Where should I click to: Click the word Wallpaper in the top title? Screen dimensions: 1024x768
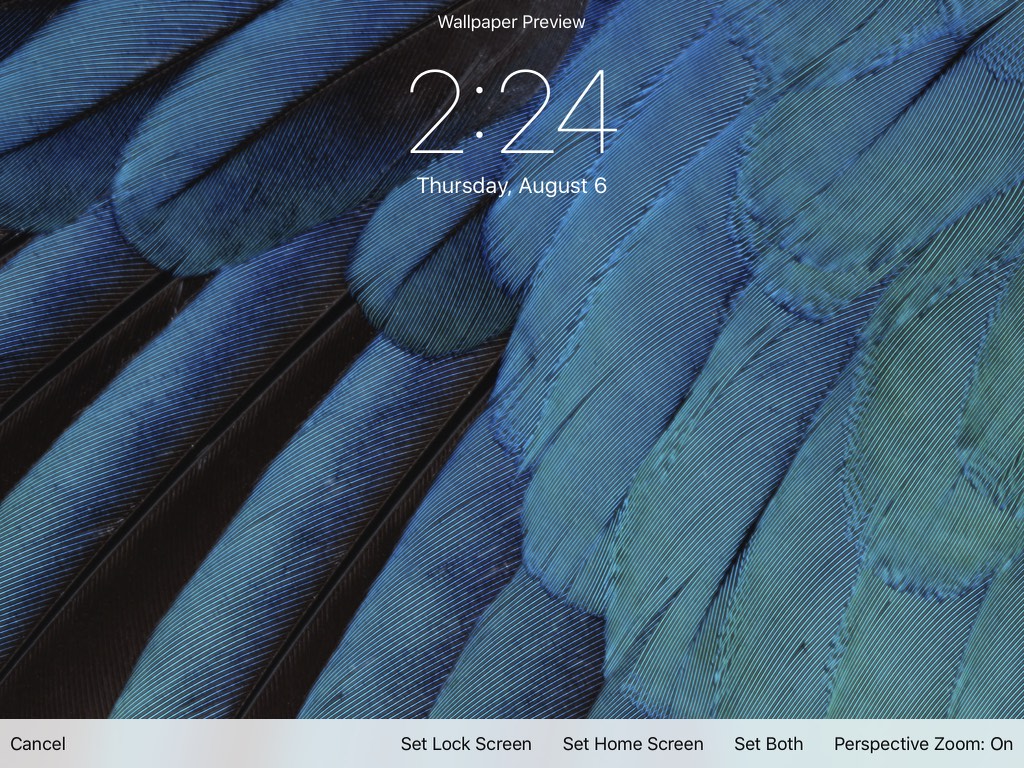pyautogui.click(x=475, y=22)
